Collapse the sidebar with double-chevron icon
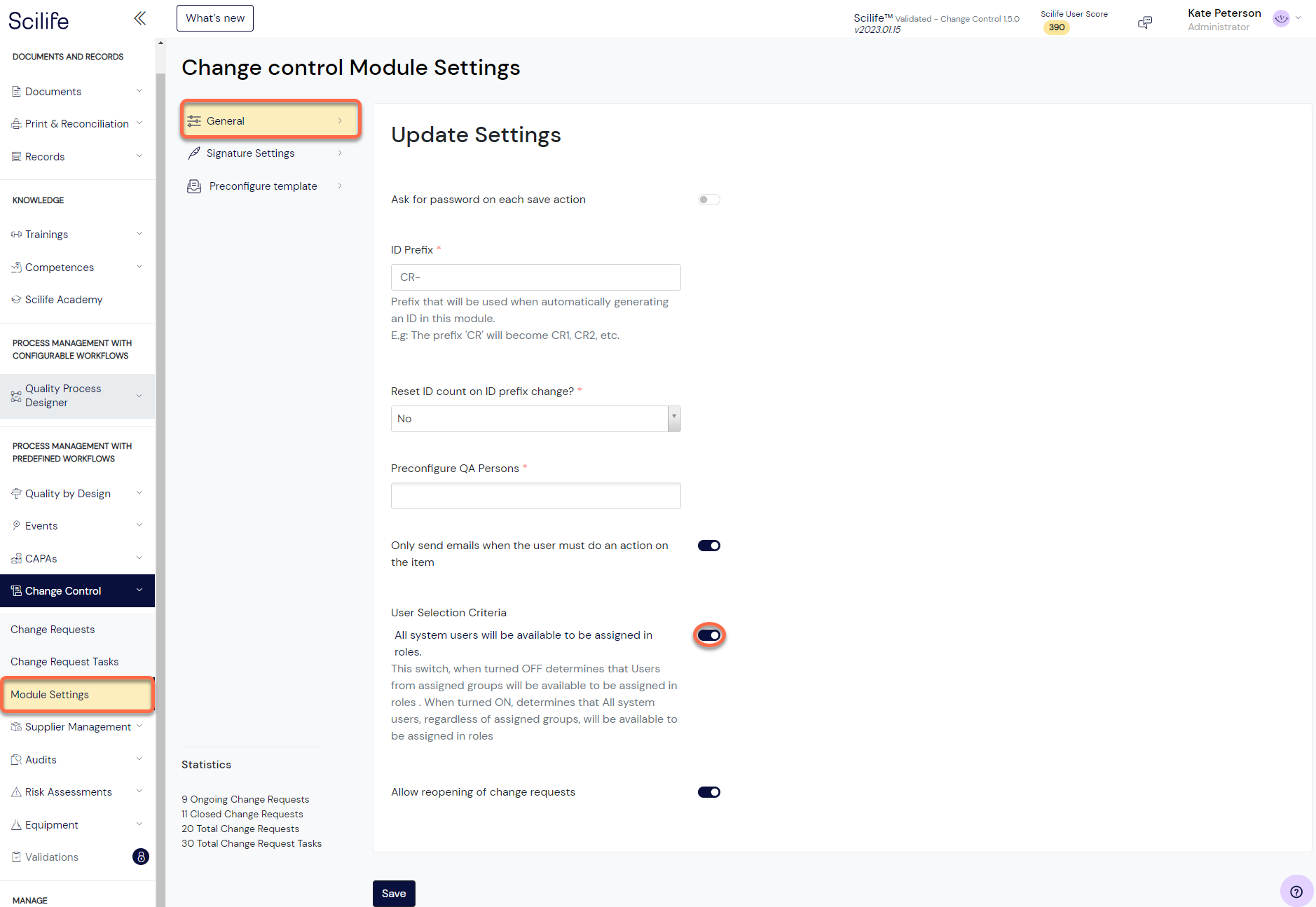 140,18
